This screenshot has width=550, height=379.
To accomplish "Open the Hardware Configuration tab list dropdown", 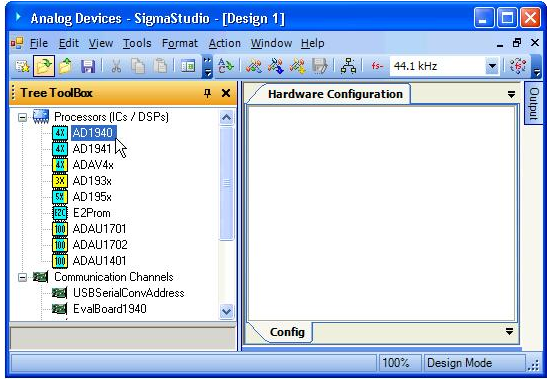I will click(x=511, y=94).
